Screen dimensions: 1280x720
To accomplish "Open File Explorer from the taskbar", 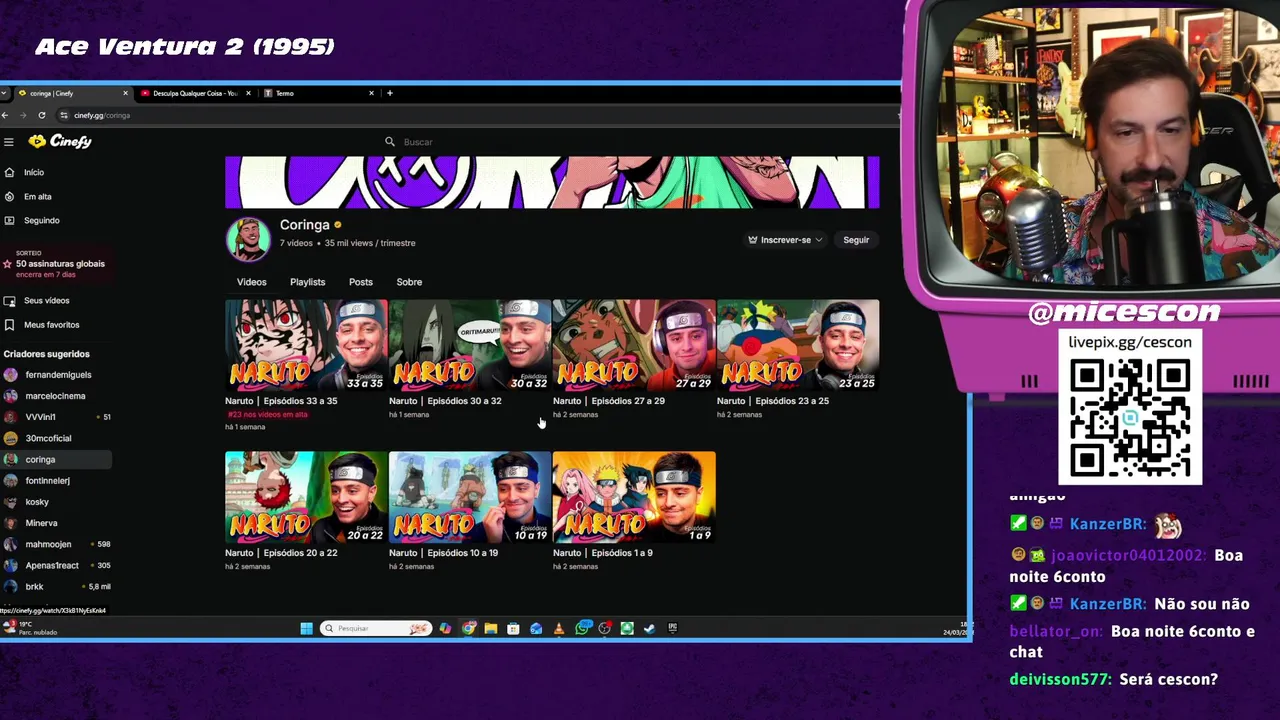I will pos(491,628).
